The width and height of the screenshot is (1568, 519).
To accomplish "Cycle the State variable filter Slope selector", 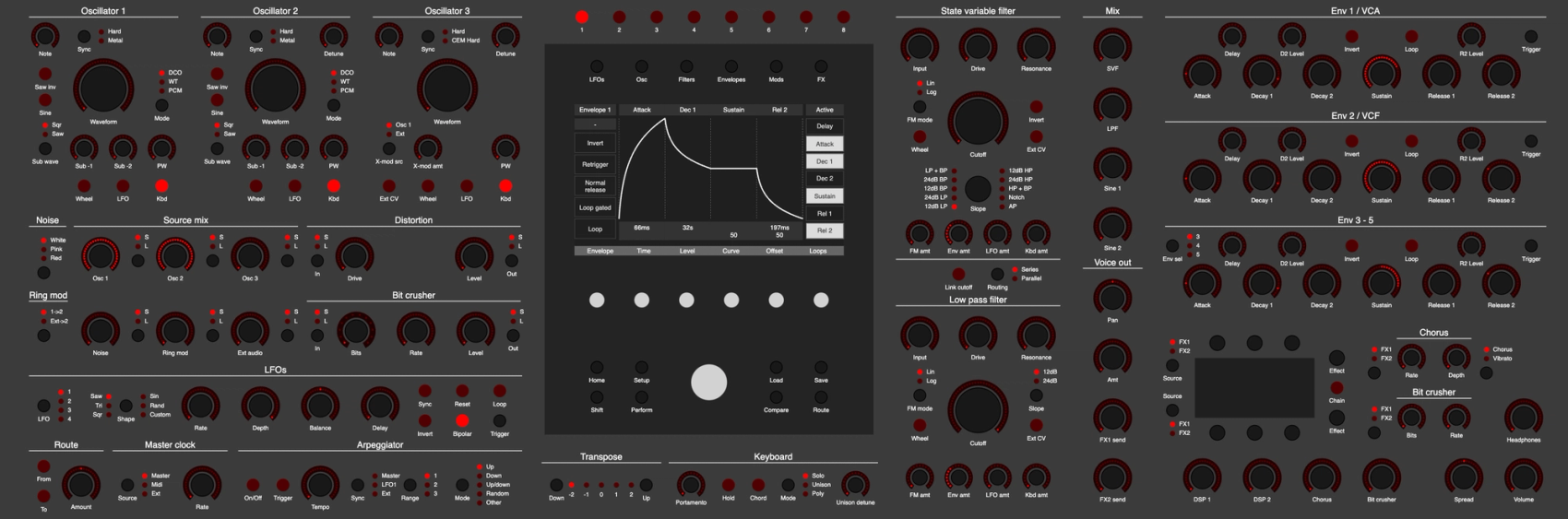I will tap(978, 188).
